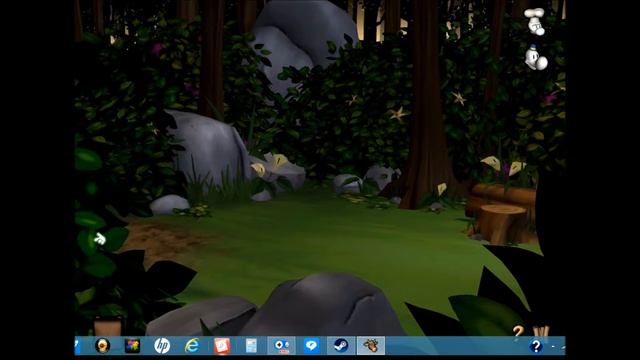Image resolution: width=640 pixels, height=360 pixels.
Task: Open the red and white taskbar app
Action: click(222, 346)
